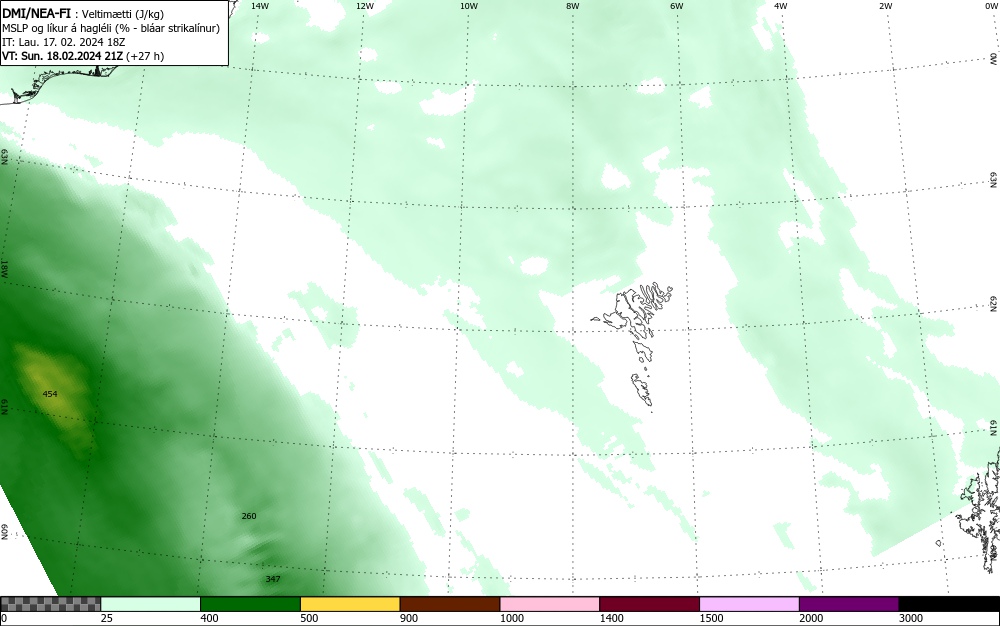Click the 10W longitude label

tap(469, 6)
